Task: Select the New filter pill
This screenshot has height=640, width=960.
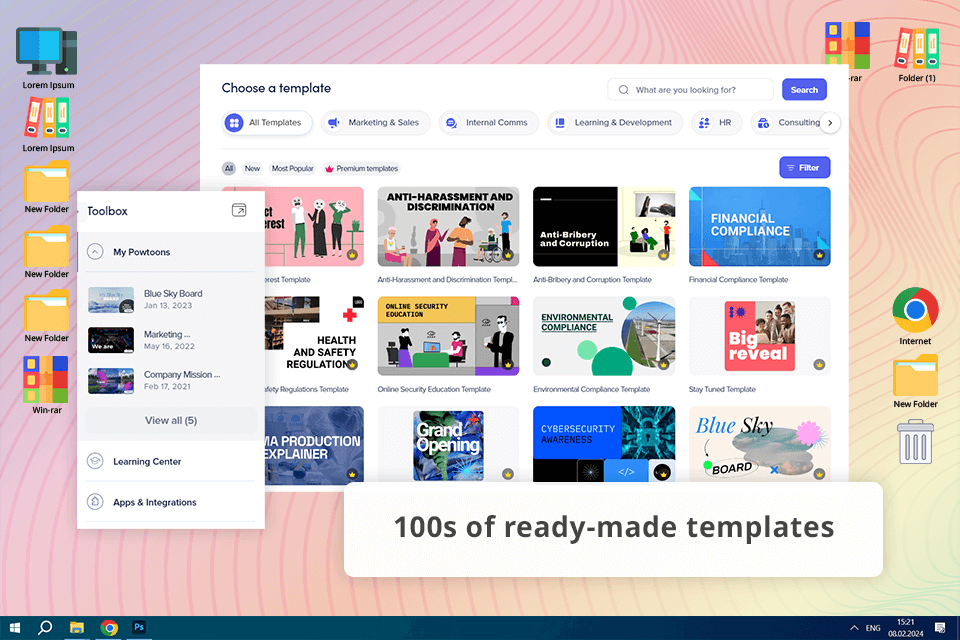Action: click(252, 168)
